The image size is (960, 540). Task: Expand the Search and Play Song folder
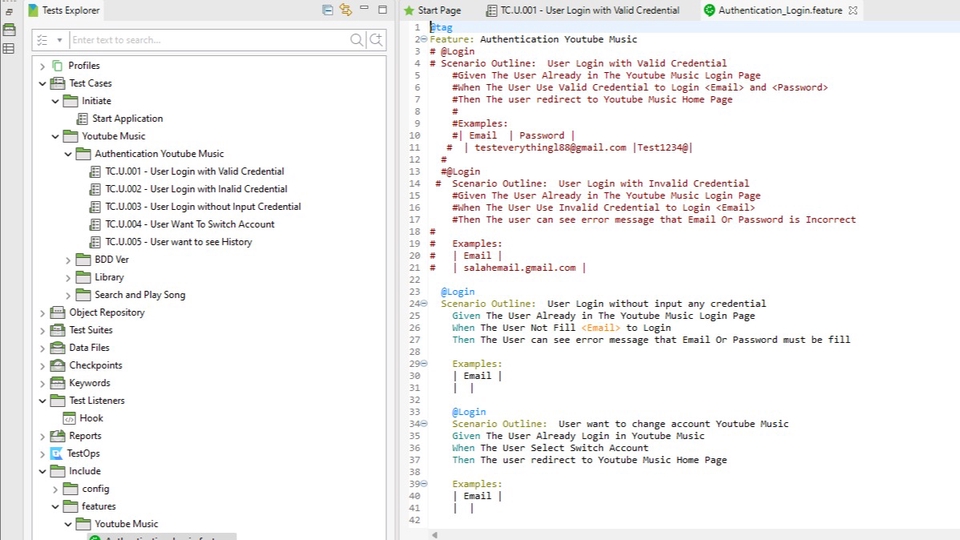point(68,295)
